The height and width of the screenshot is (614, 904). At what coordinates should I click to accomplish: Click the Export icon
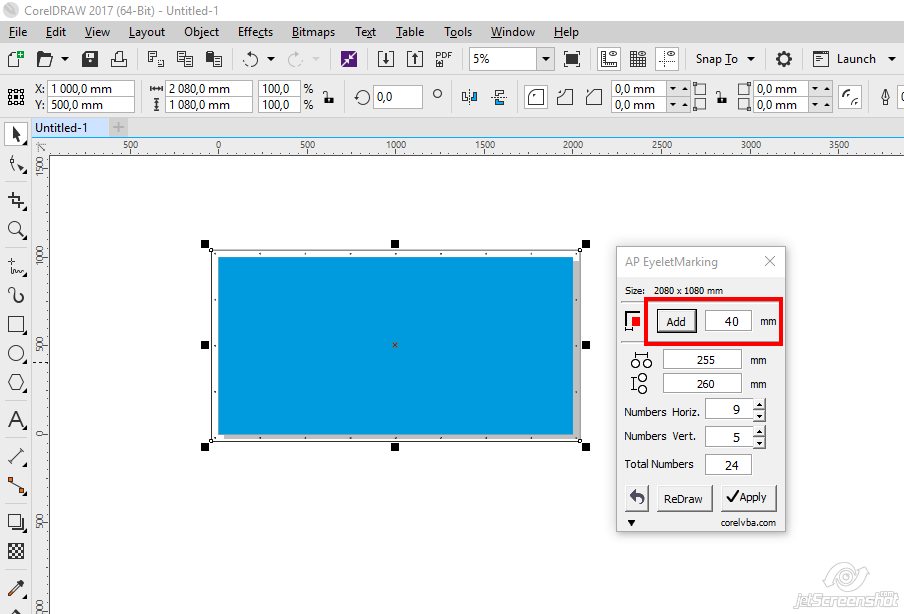pyautogui.click(x=415, y=59)
